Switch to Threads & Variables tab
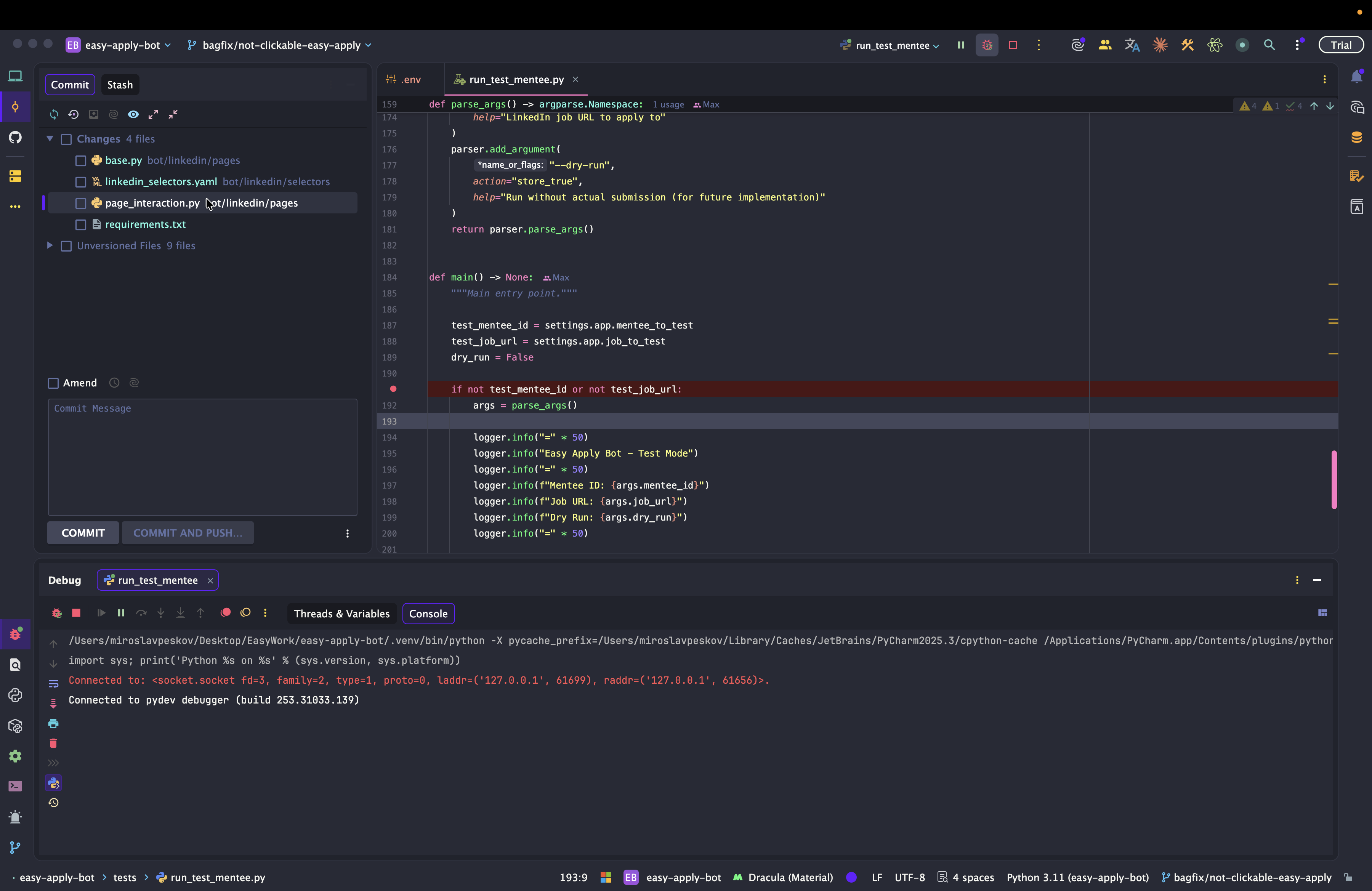Viewport: 1372px width, 891px height. pyautogui.click(x=341, y=614)
